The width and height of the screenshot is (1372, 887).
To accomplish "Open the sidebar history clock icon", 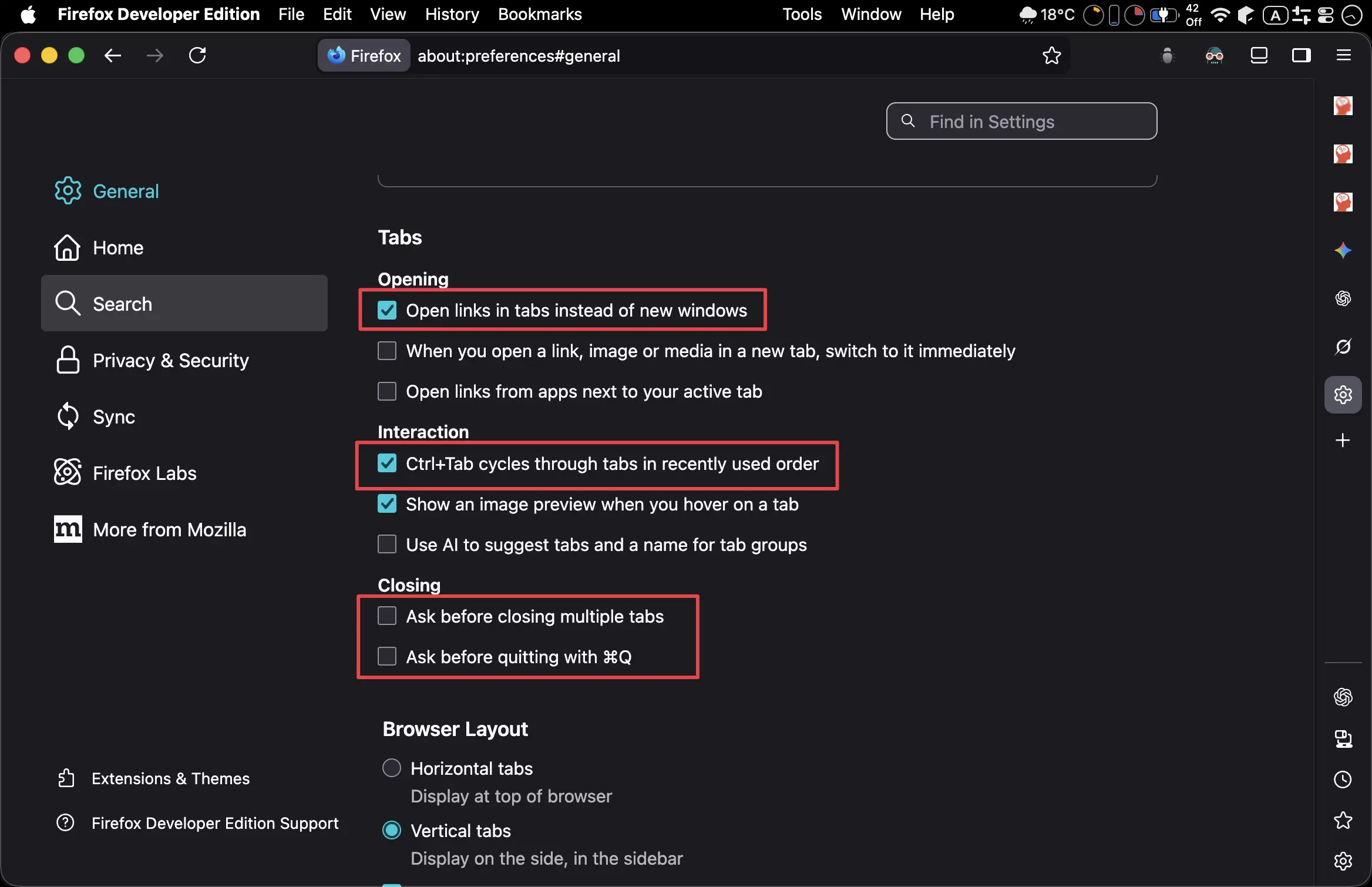I will 1343,780.
